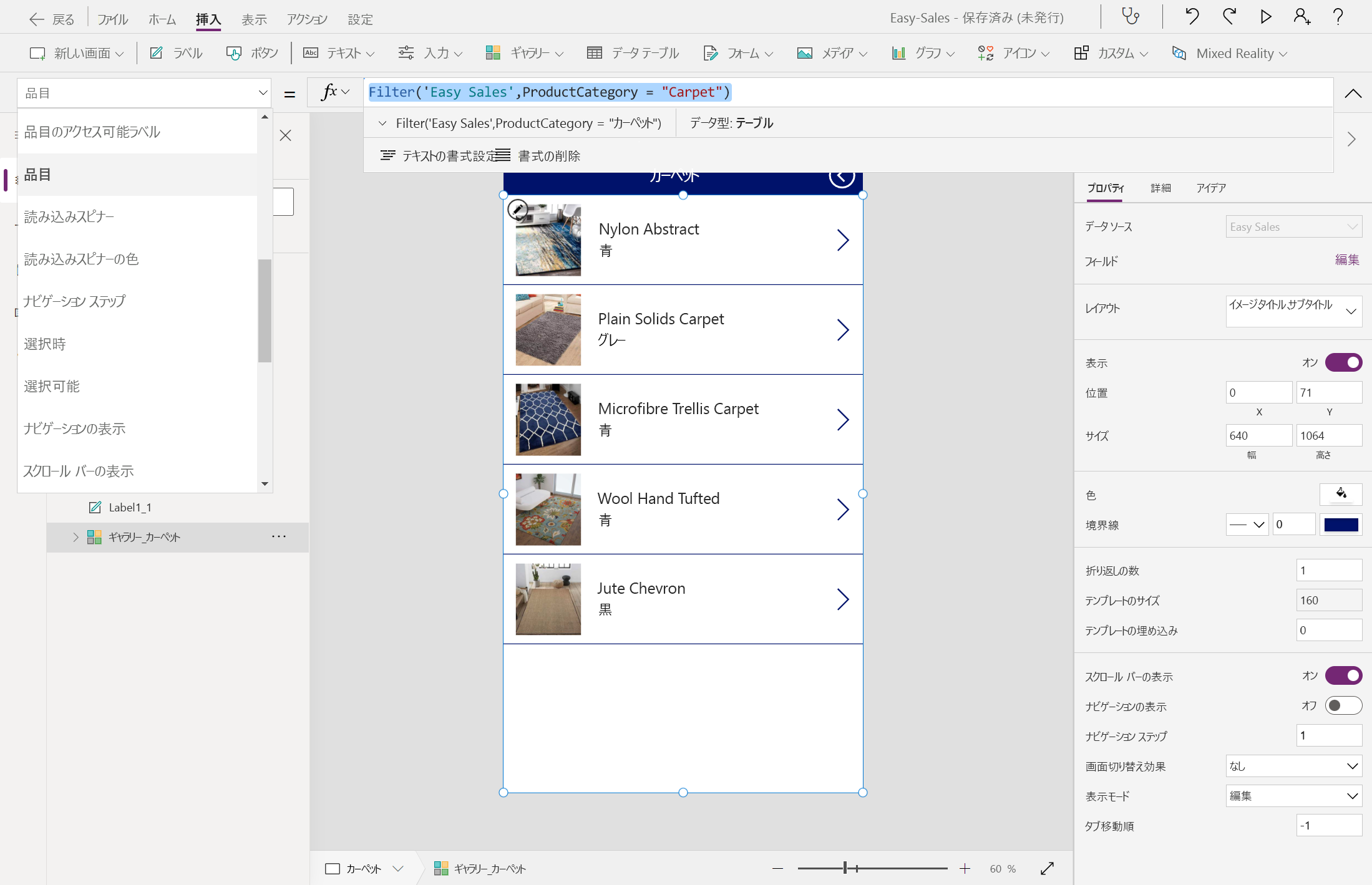Image resolution: width=1372 pixels, height=885 pixels.
Task: Click the 編集 link for fields
Action: tap(1346, 259)
